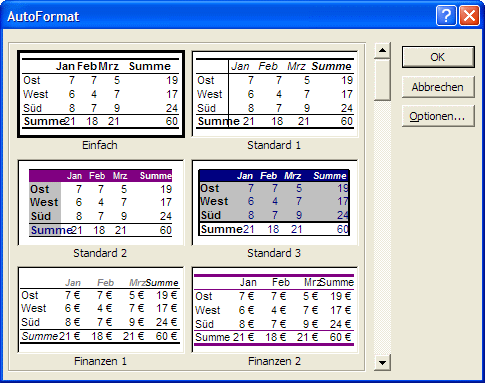
Task: Choose the Standard 2 purple-header format
Action: coord(101,203)
